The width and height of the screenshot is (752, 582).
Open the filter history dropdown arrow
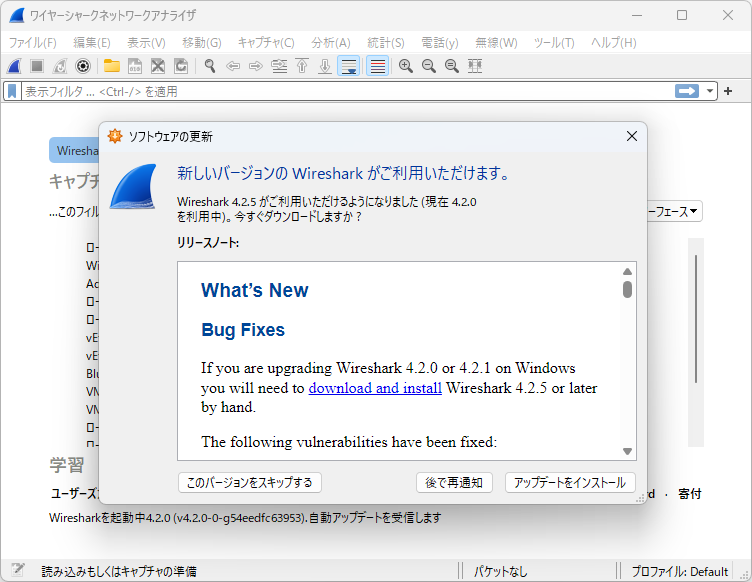point(709,91)
